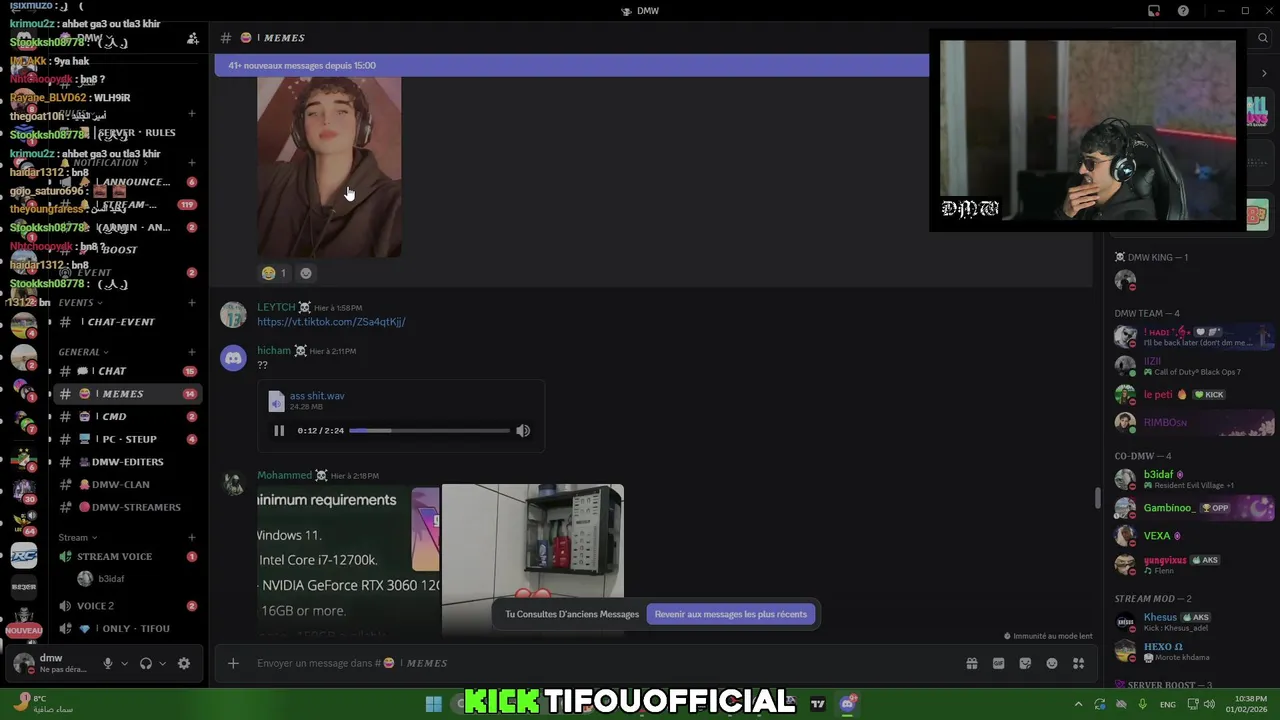1280x720 pixels.
Task: Open the ass shit.wav file name link
Action: click(x=317, y=396)
